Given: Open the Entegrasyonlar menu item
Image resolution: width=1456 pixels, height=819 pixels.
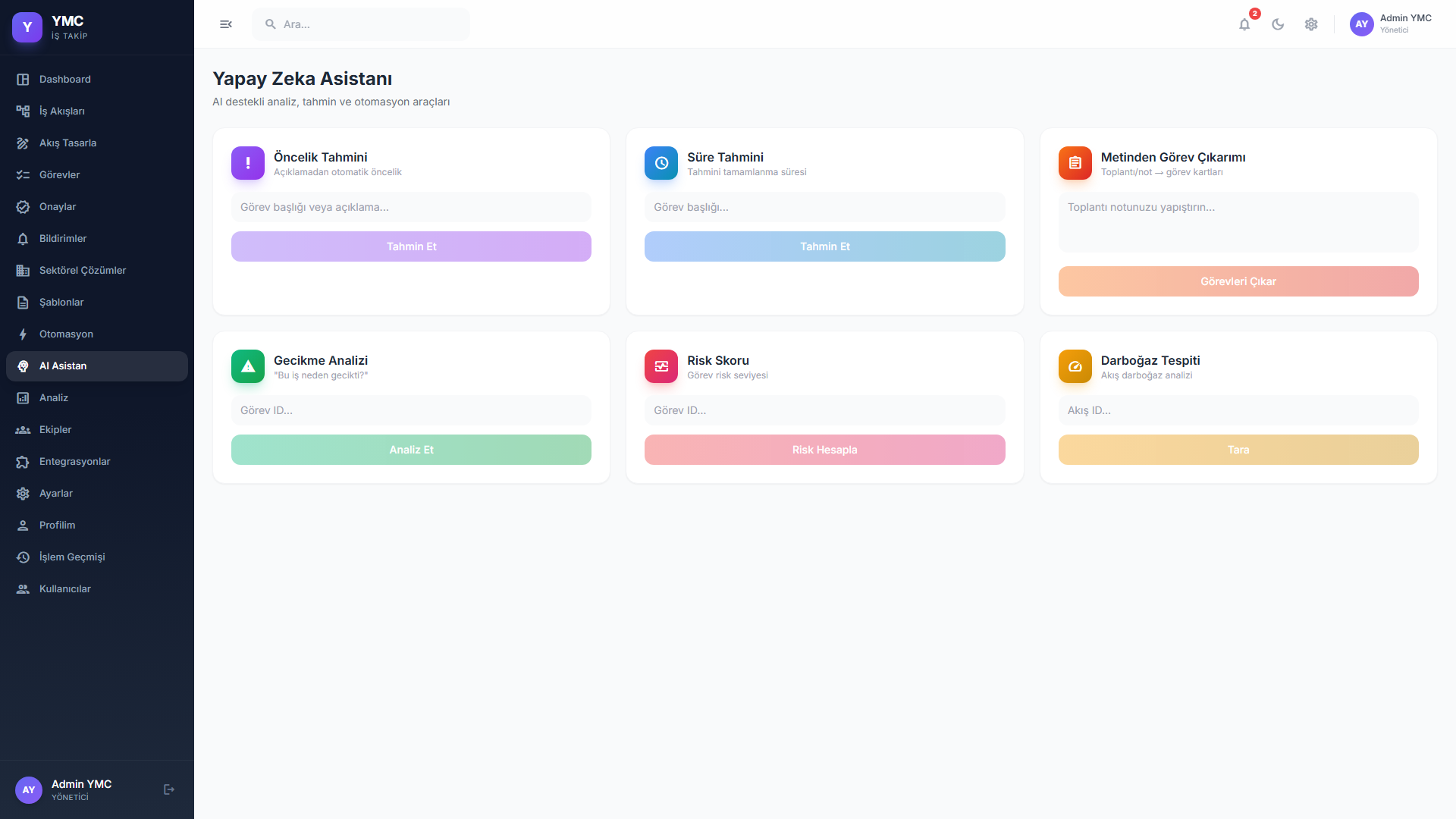Looking at the screenshot, I should [x=97, y=462].
